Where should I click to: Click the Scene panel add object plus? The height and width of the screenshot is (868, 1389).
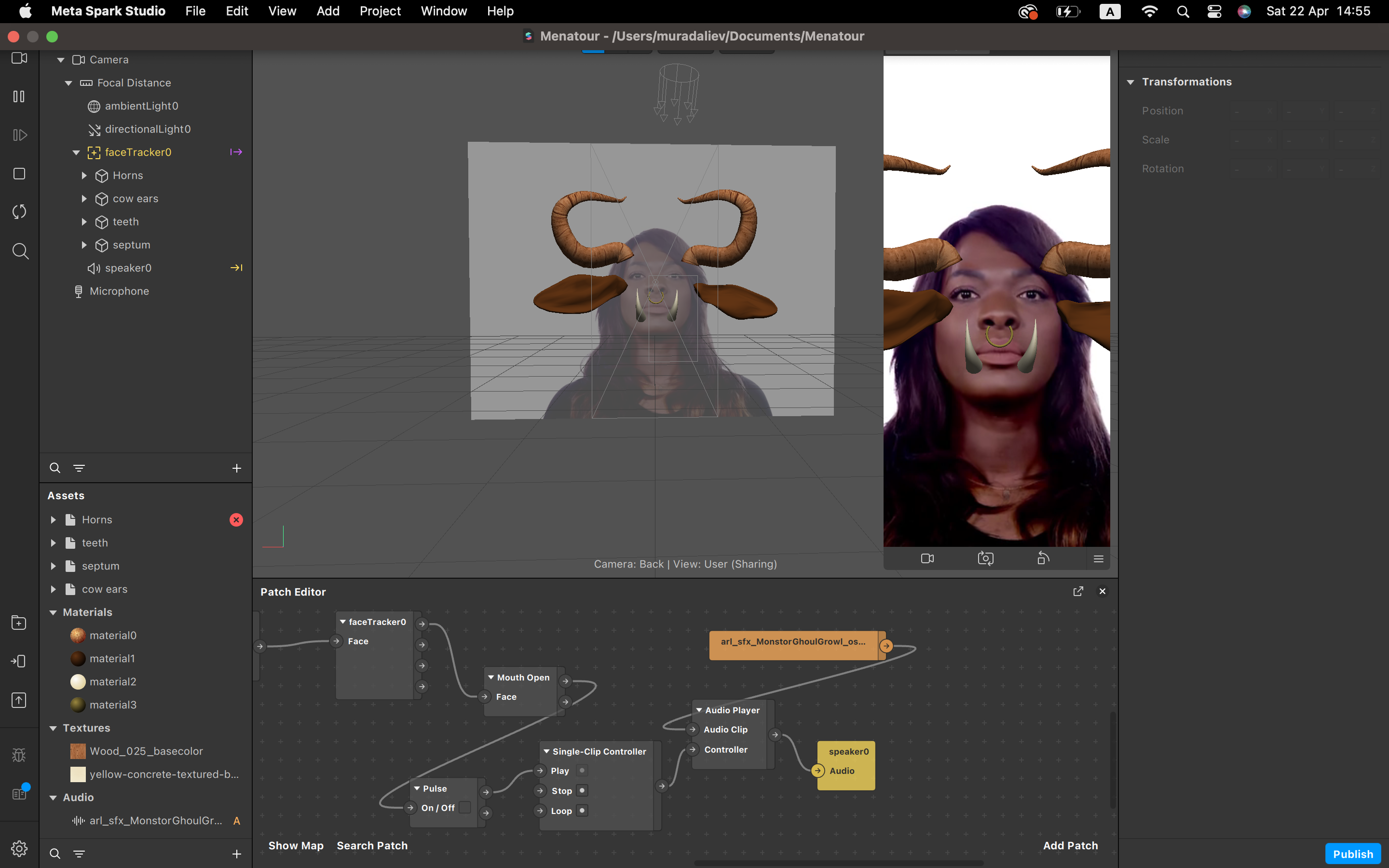pos(236,468)
